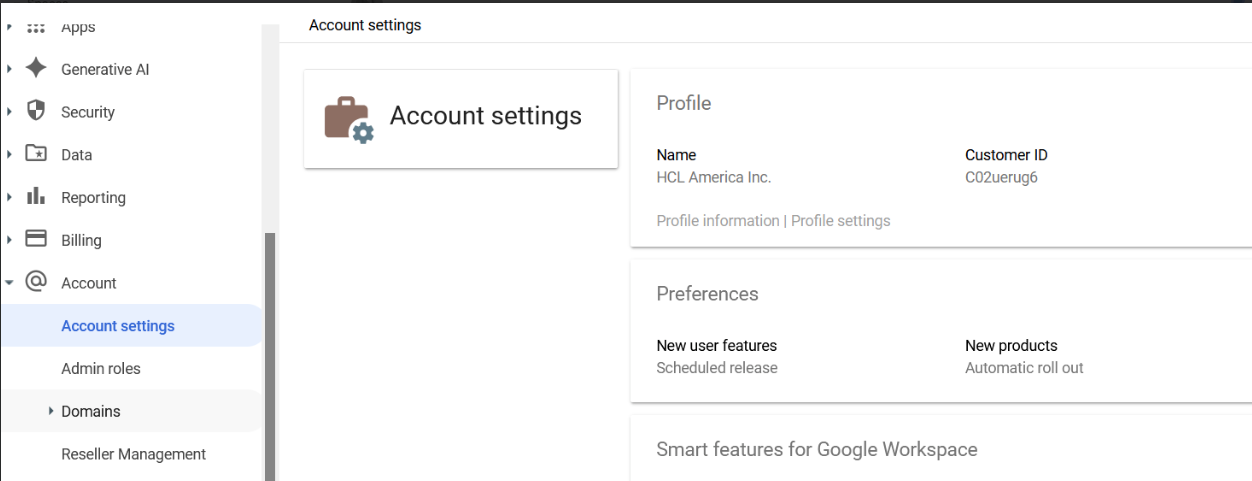Open the Profile information link
This screenshot has height=481, width=1252.
(x=717, y=221)
